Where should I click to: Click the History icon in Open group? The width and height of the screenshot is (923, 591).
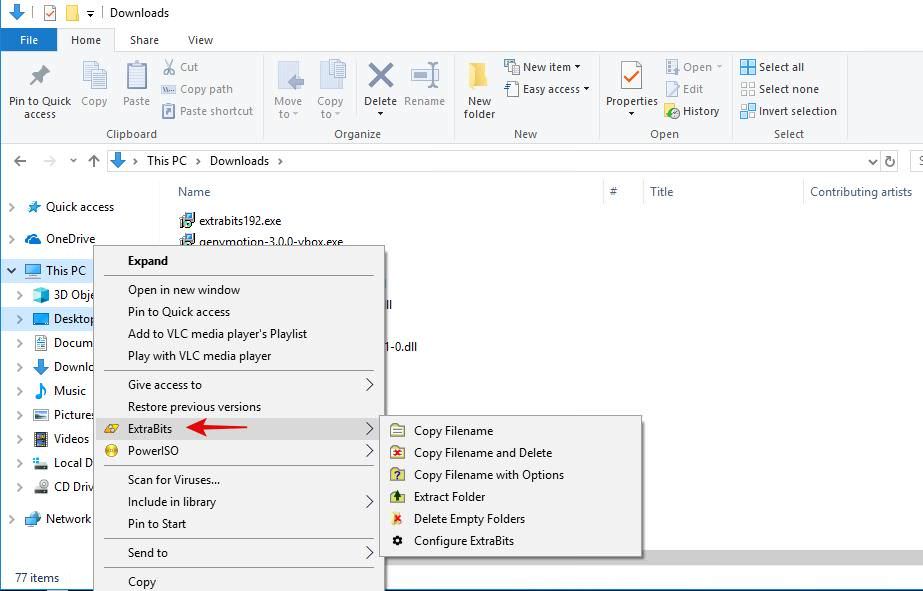(672, 111)
